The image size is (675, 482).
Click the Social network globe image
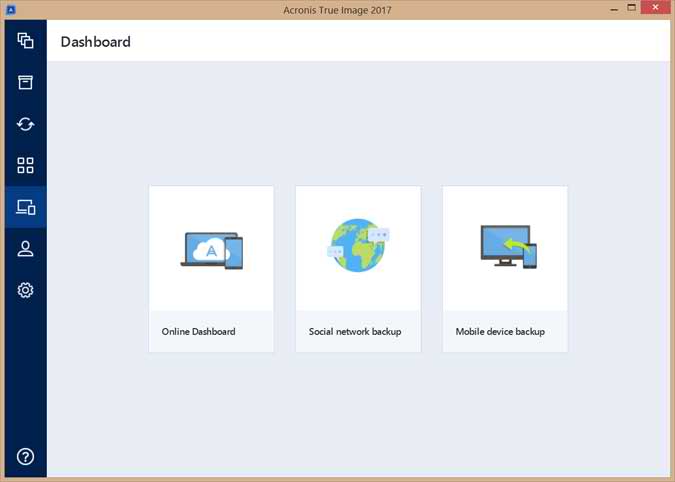pos(358,245)
